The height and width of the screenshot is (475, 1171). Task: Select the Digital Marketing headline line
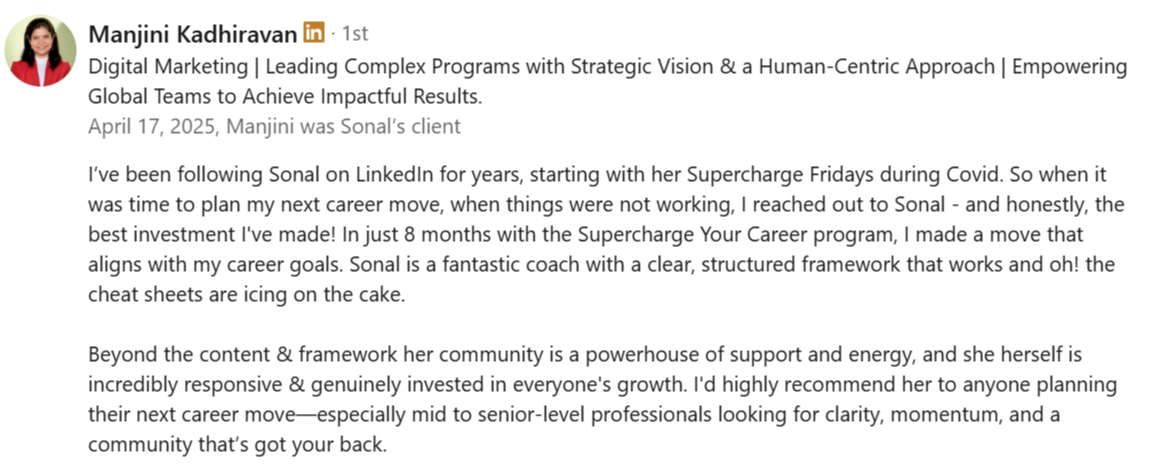pyautogui.click(x=607, y=66)
